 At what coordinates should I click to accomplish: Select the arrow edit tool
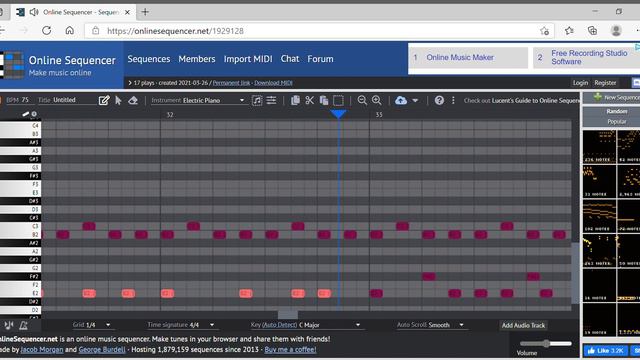coord(118,100)
